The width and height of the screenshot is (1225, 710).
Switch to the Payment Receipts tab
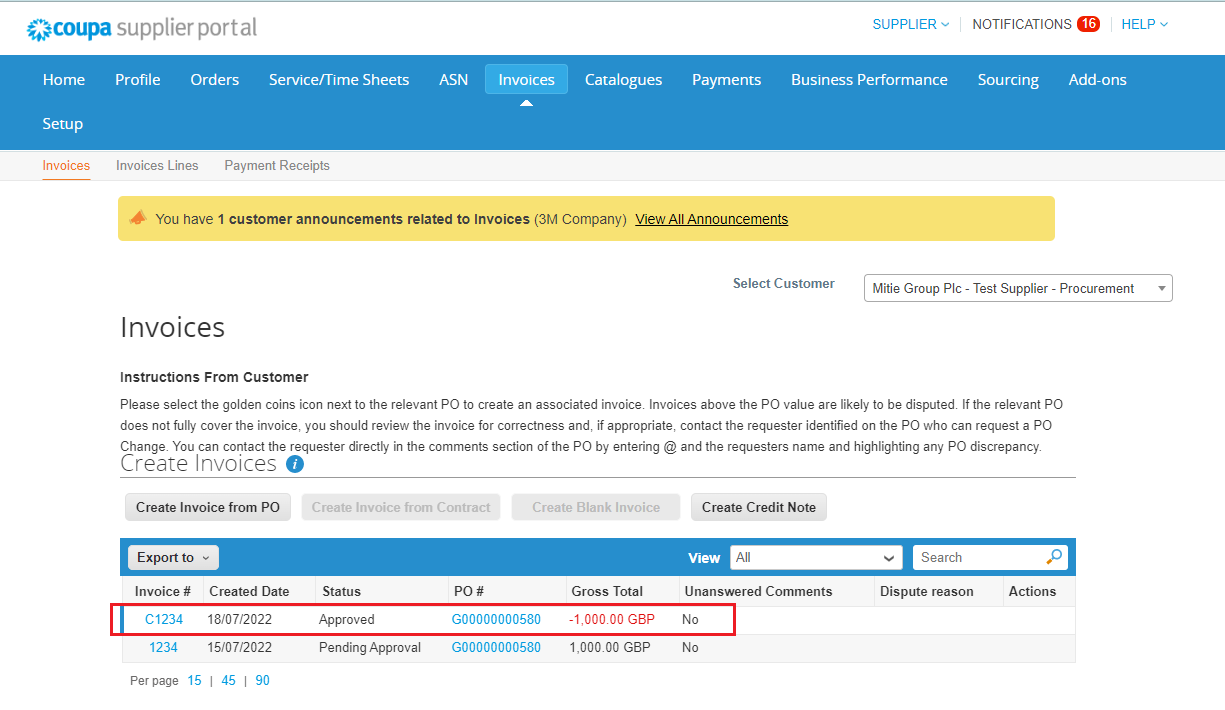pos(277,165)
